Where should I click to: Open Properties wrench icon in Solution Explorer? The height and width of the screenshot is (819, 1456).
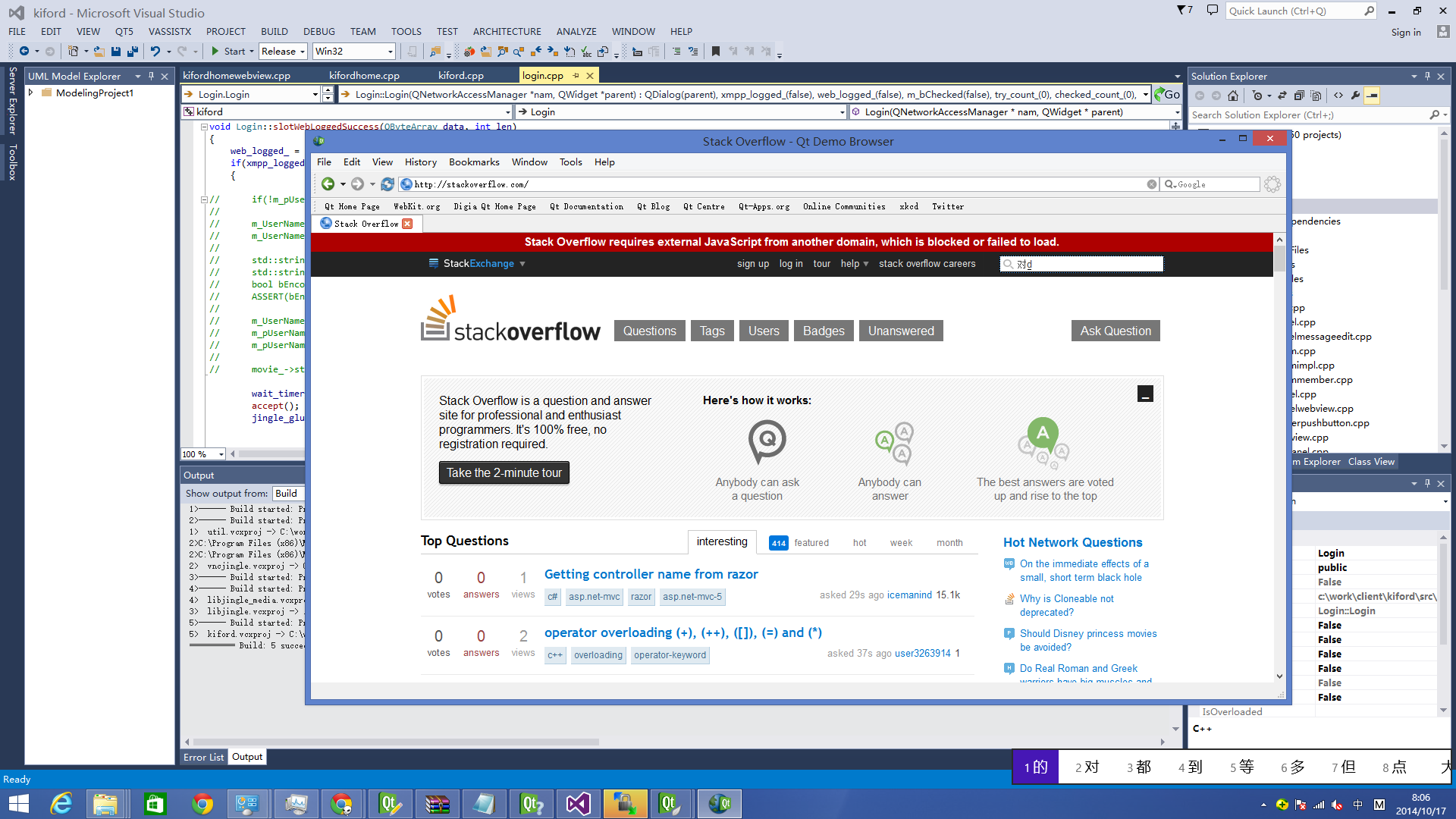click(x=1355, y=96)
